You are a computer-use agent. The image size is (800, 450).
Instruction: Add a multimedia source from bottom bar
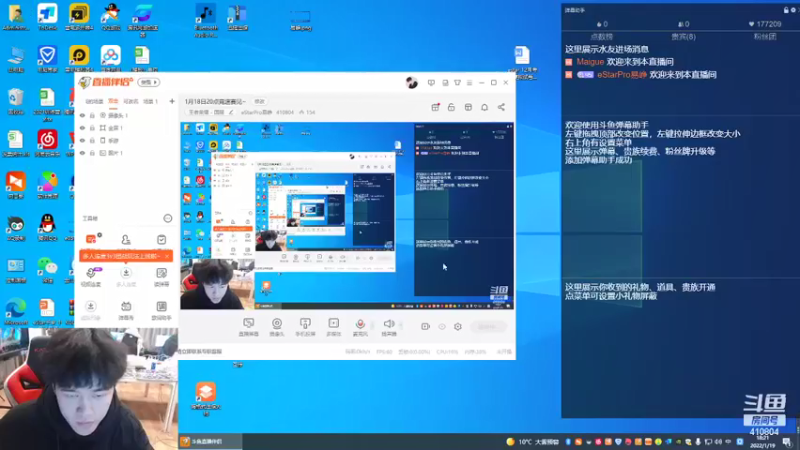(333, 327)
